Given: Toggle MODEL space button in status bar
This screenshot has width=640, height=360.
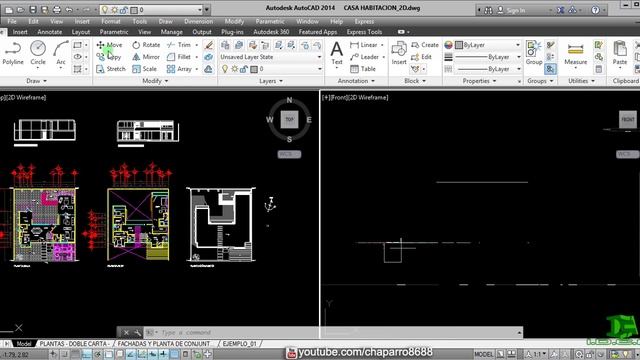Looking at the screenshot, I should [x=484, y=354].
